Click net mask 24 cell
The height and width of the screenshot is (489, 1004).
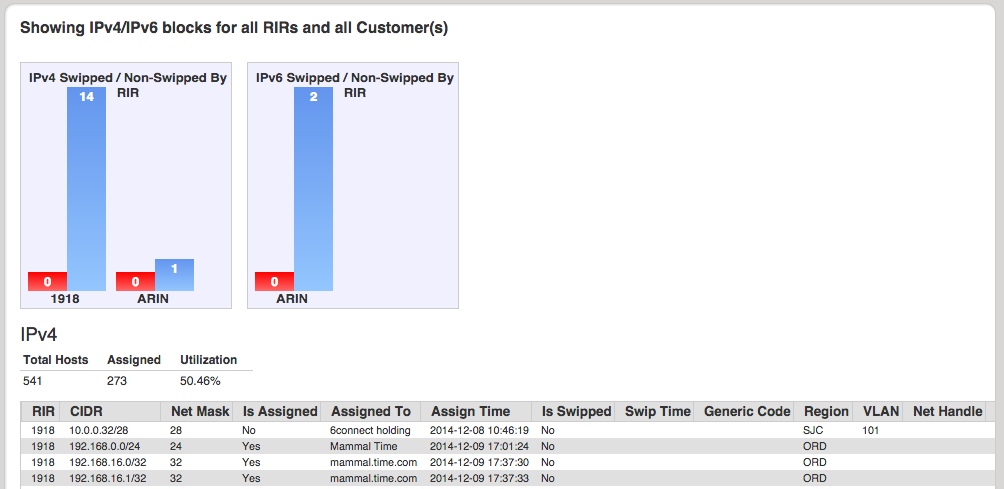tap(175, 446)
